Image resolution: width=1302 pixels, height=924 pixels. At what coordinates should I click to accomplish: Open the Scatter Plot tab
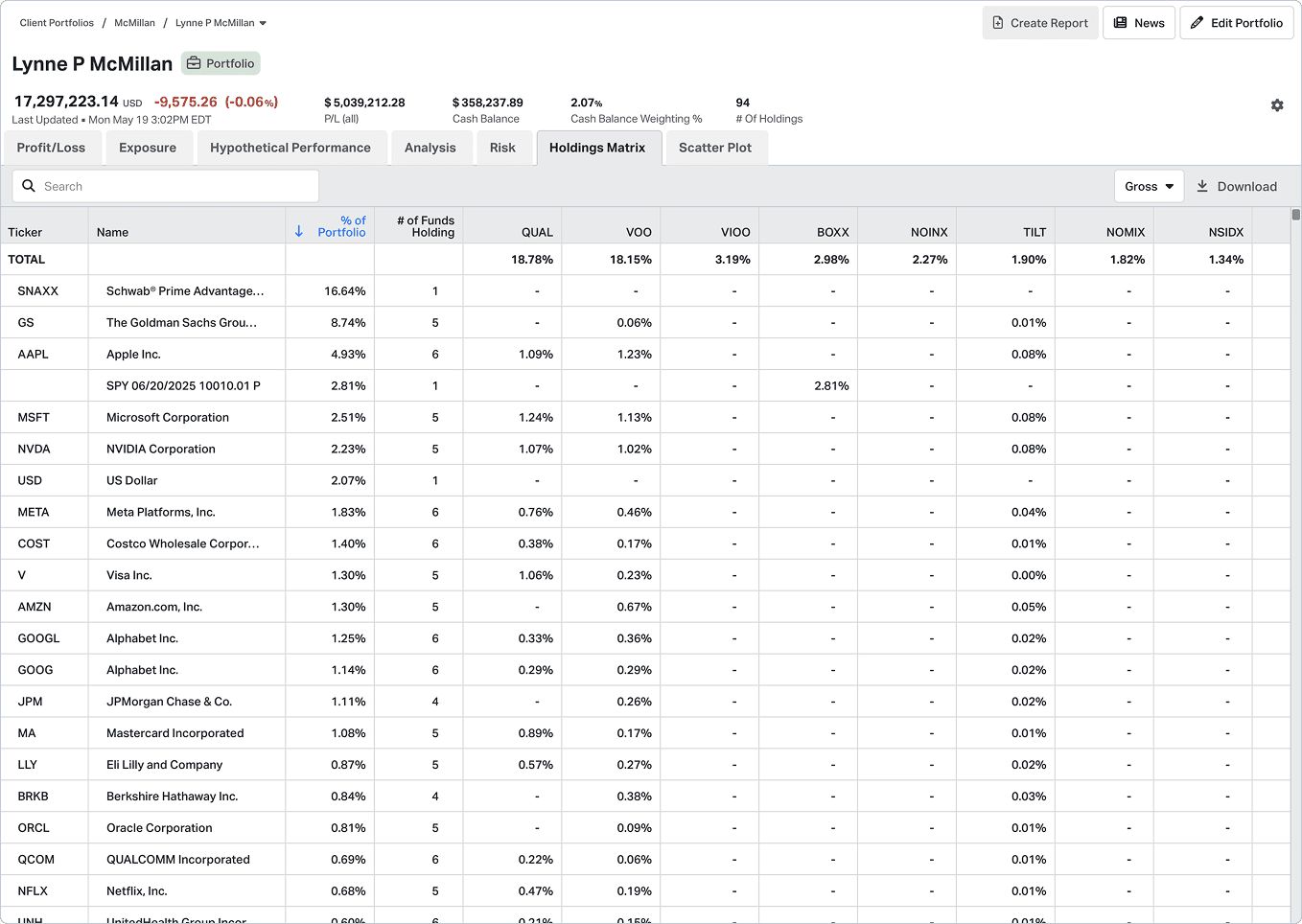click(715, 148)
